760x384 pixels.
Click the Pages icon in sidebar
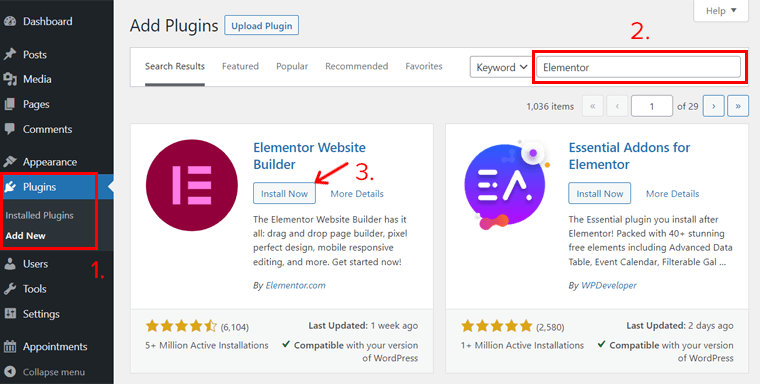(x=10, y=104)
